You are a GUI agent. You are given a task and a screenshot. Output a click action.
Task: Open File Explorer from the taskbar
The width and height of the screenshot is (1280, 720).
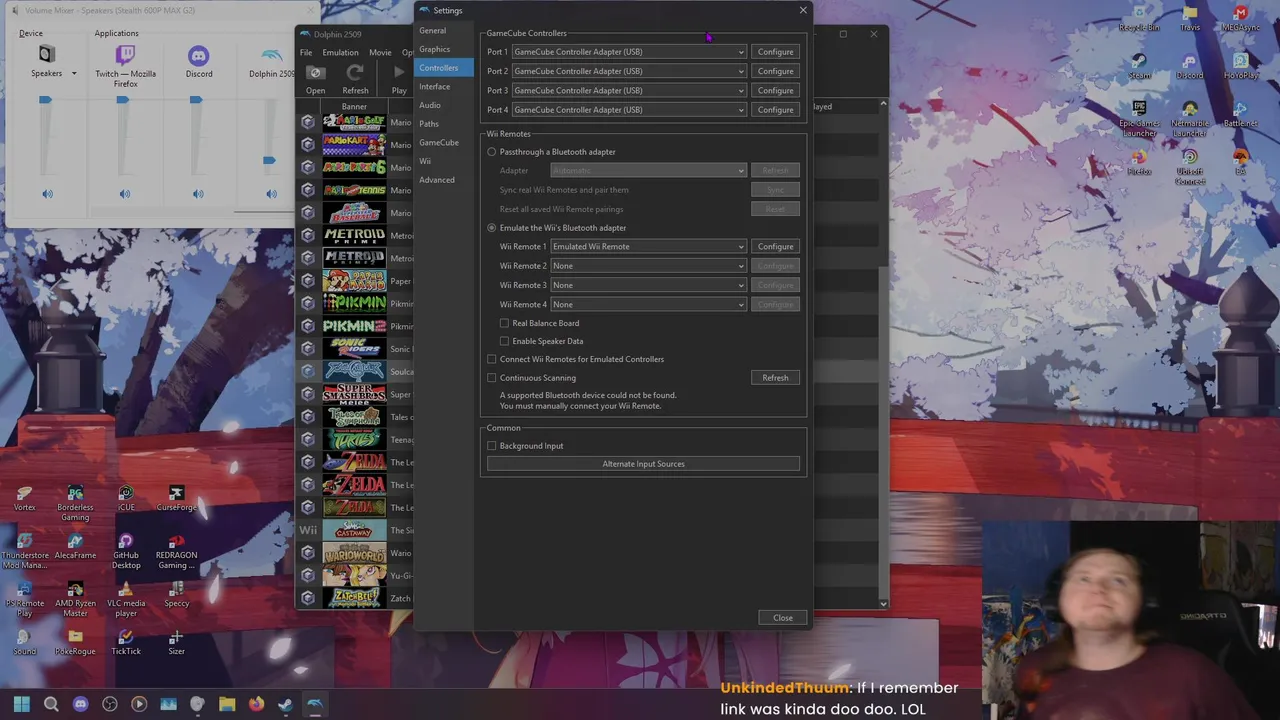(227, 704)
